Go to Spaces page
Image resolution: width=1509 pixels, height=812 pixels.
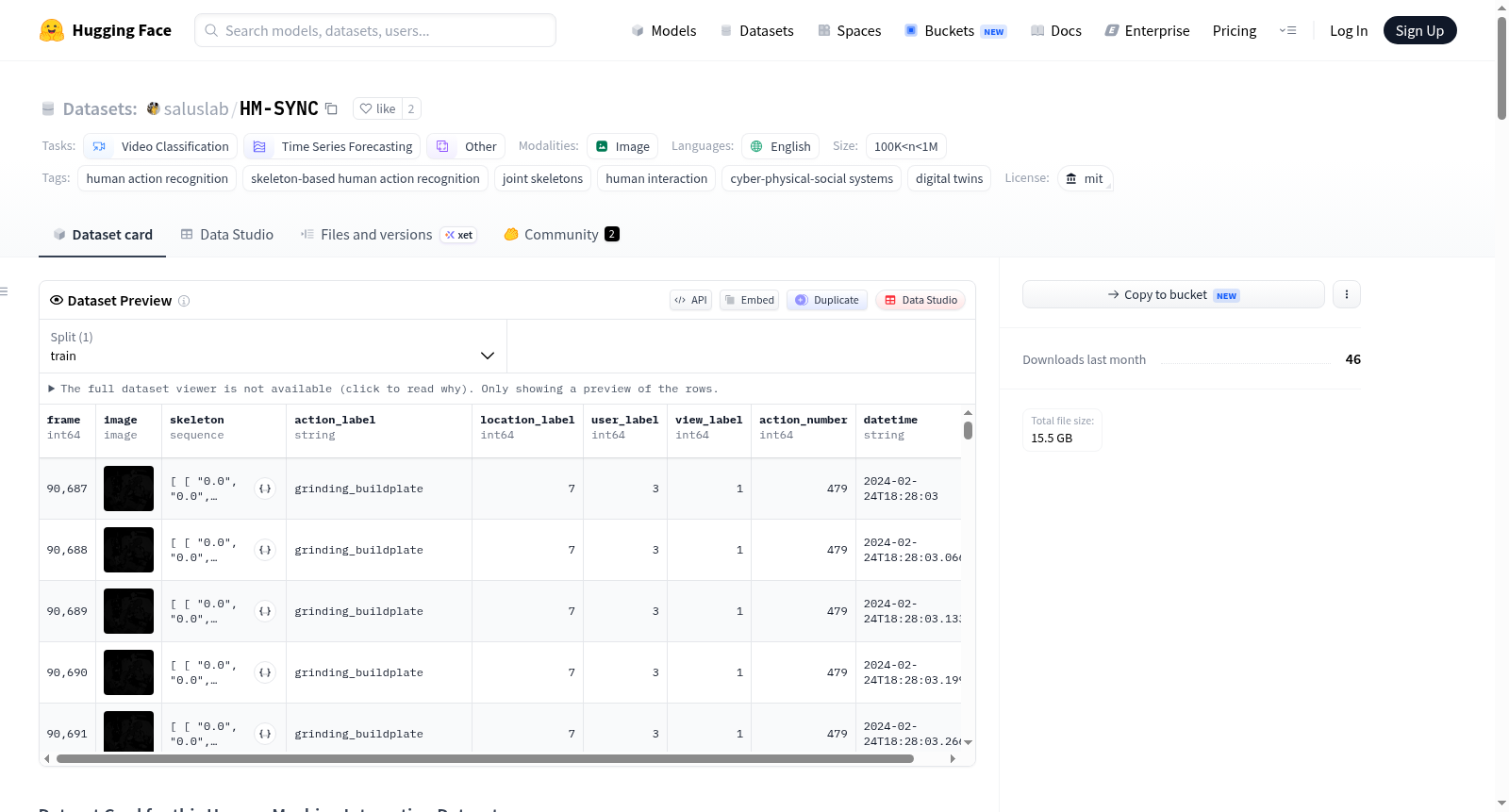849,30
